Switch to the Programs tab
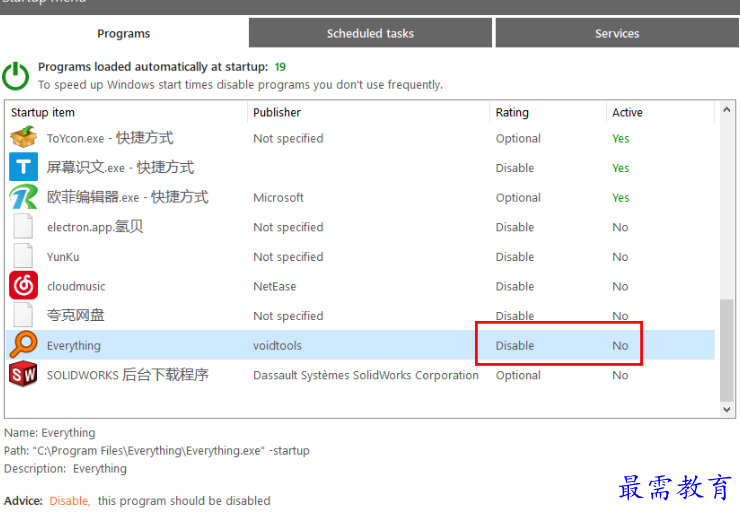This screenshot has width=740, height=519. (x=124, y=33)
